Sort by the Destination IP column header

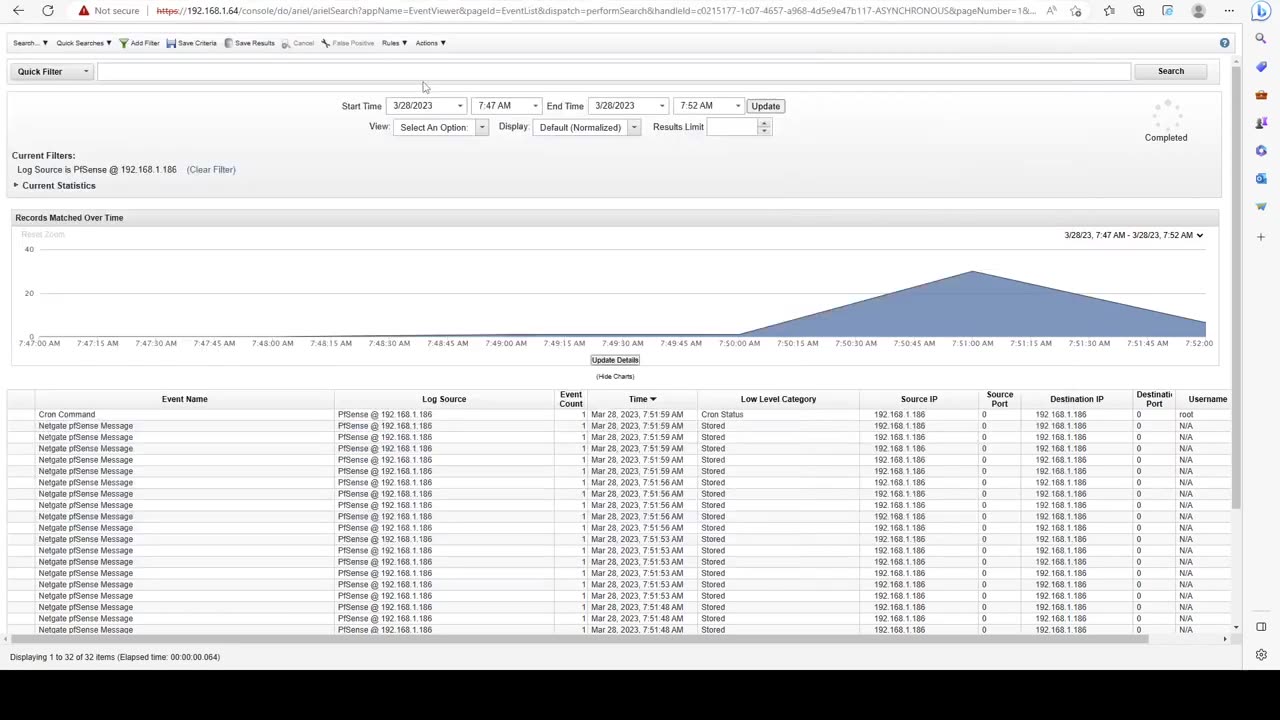(1077, 399)
